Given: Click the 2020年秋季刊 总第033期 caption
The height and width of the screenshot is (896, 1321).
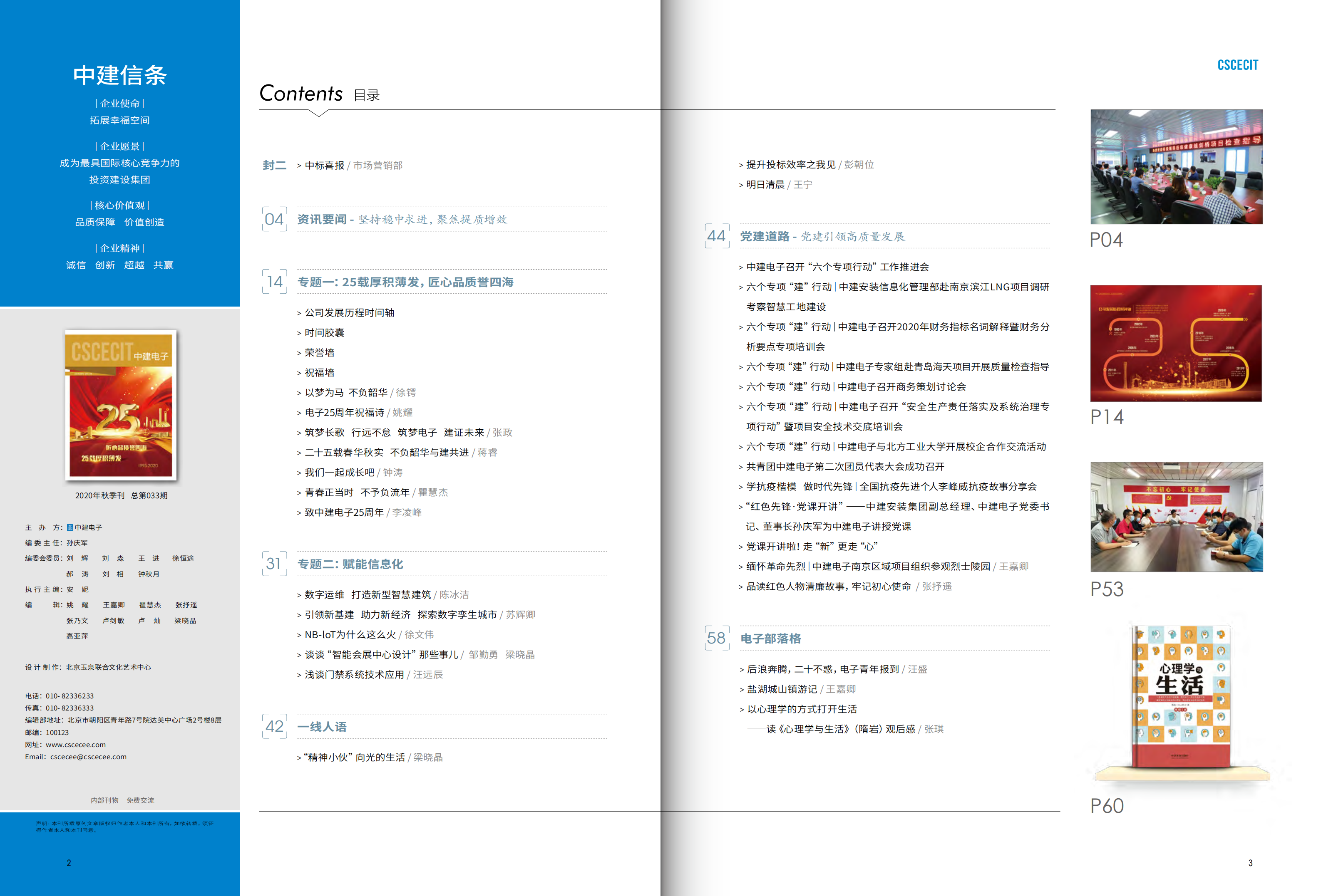Looking at the screenshot, I should point(121,495).
